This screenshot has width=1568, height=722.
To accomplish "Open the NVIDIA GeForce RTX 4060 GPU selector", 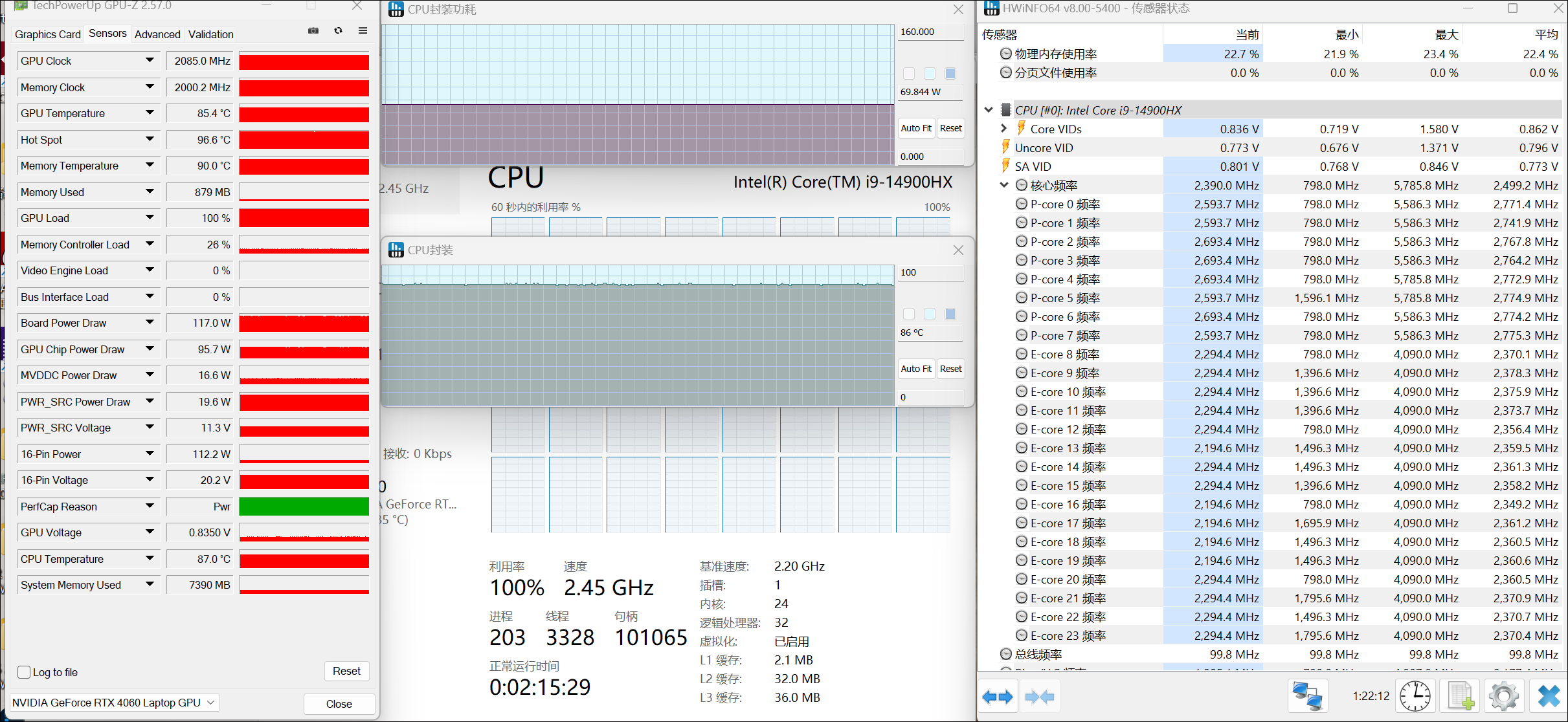I will point(114,703).
